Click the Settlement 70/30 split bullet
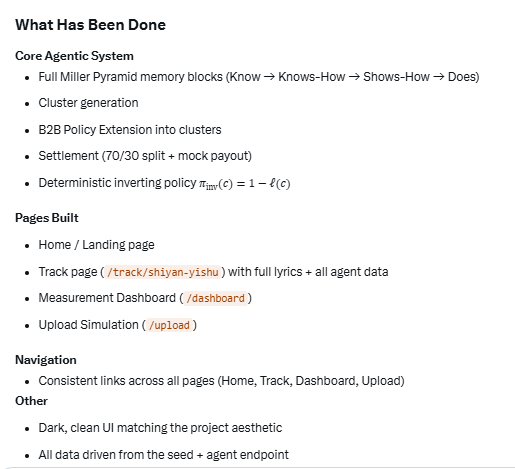 coord(145,156)
